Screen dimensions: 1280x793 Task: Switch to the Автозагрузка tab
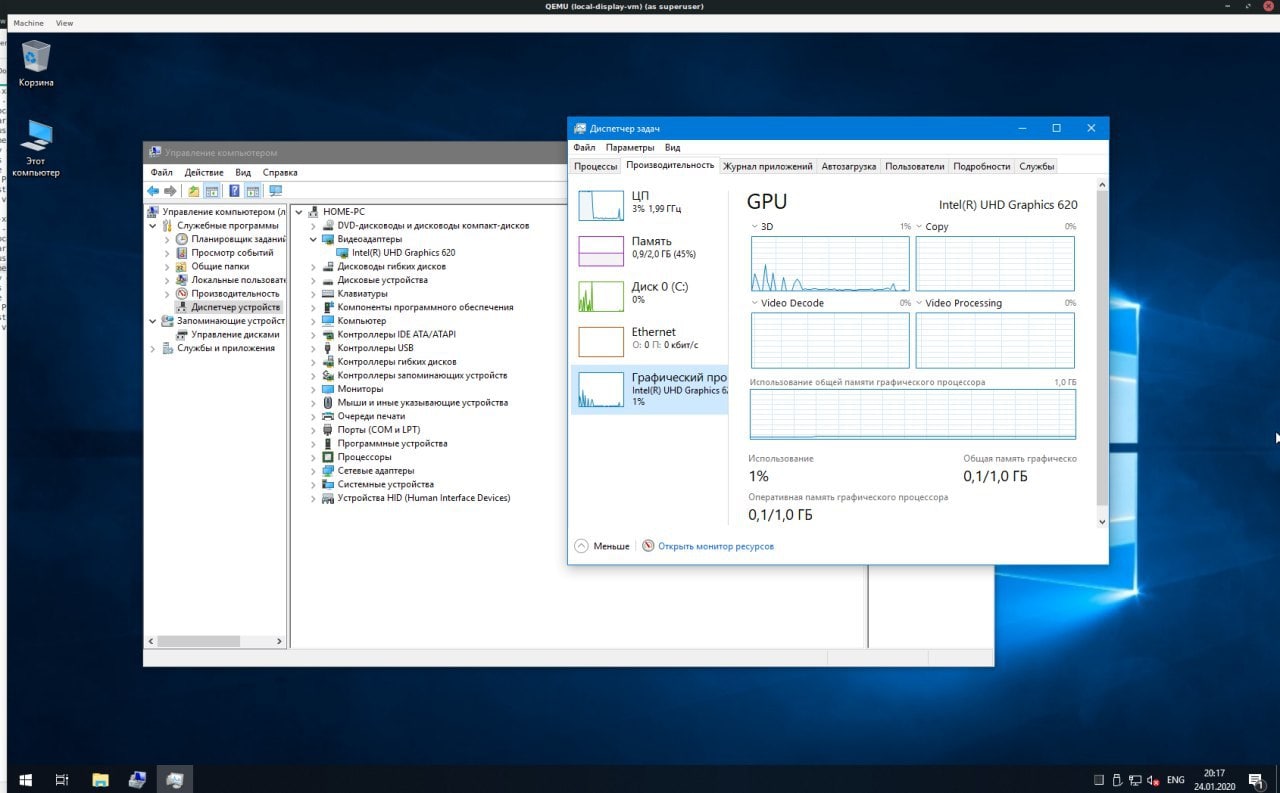(x=848, y=166)
